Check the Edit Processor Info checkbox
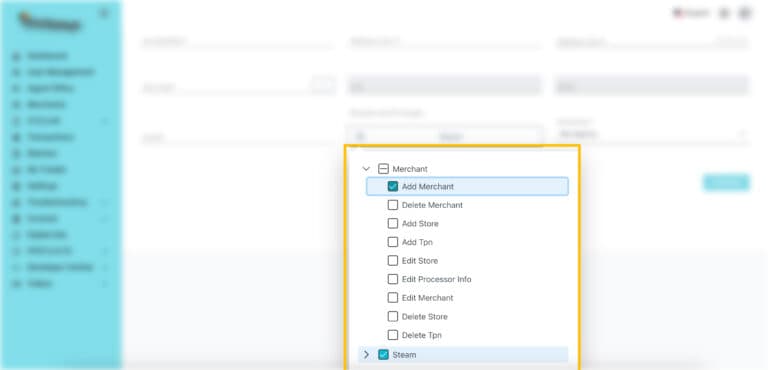Viewport: 768px width, 370px height. coord(393,279)
